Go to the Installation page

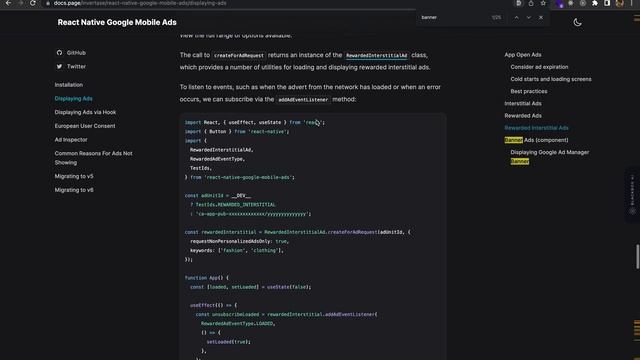[69, 85]
